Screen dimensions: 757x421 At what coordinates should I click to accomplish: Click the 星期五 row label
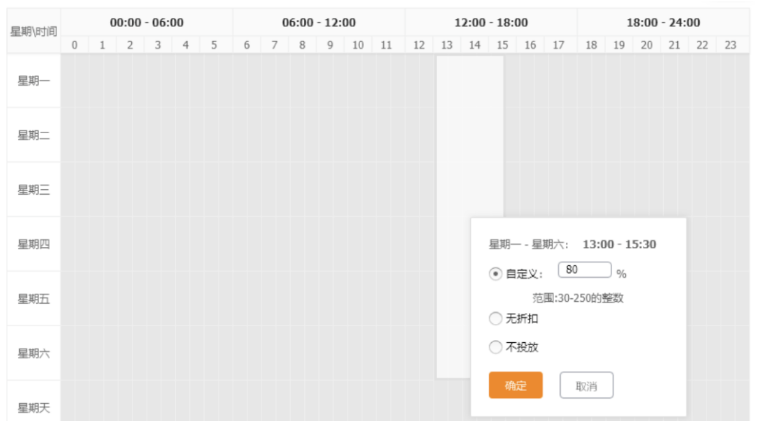(x=34, y=299)
